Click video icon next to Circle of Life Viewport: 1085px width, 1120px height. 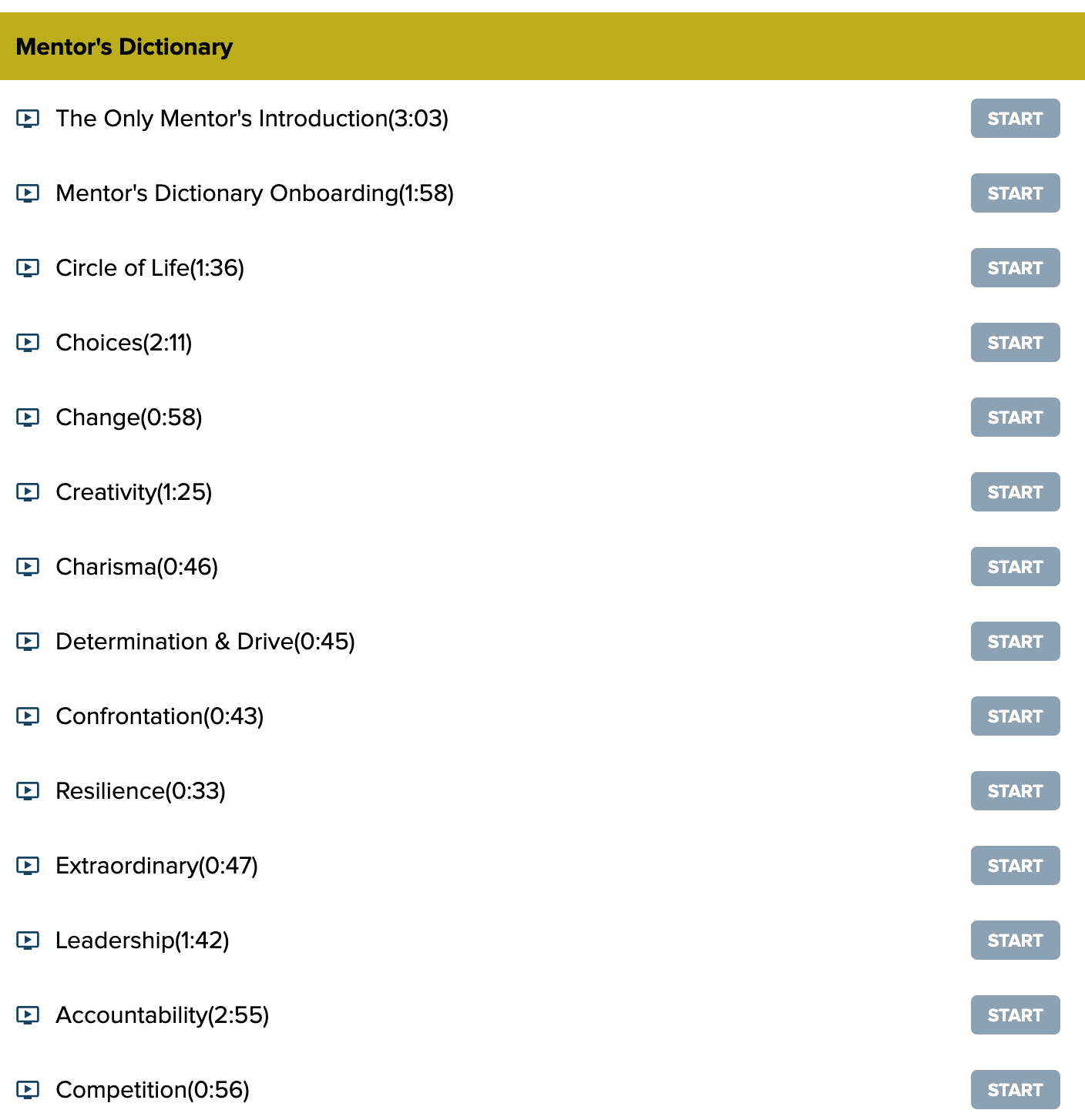click(28, 268)
